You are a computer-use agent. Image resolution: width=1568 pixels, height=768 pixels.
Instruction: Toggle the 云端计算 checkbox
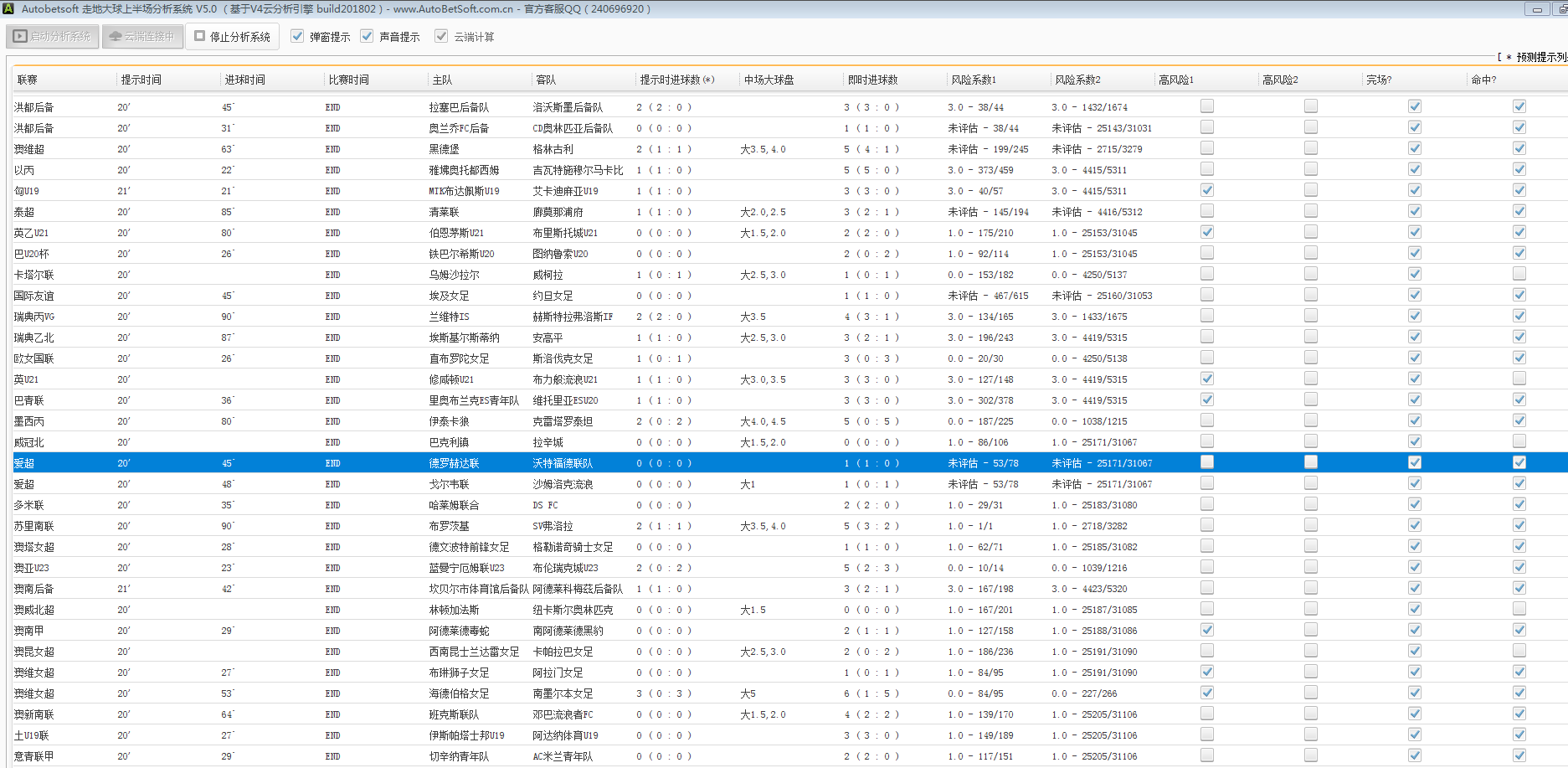(x=441, y=36)
